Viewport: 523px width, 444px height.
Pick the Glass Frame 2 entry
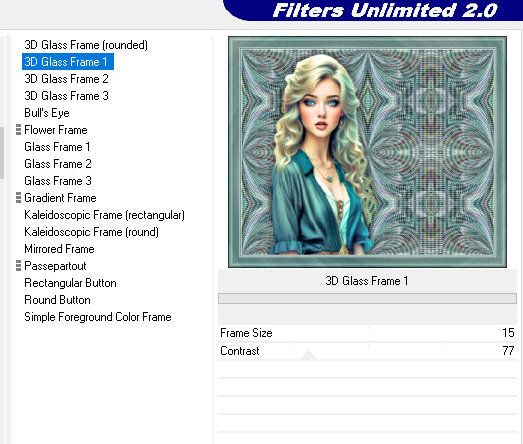click(58, 164)
